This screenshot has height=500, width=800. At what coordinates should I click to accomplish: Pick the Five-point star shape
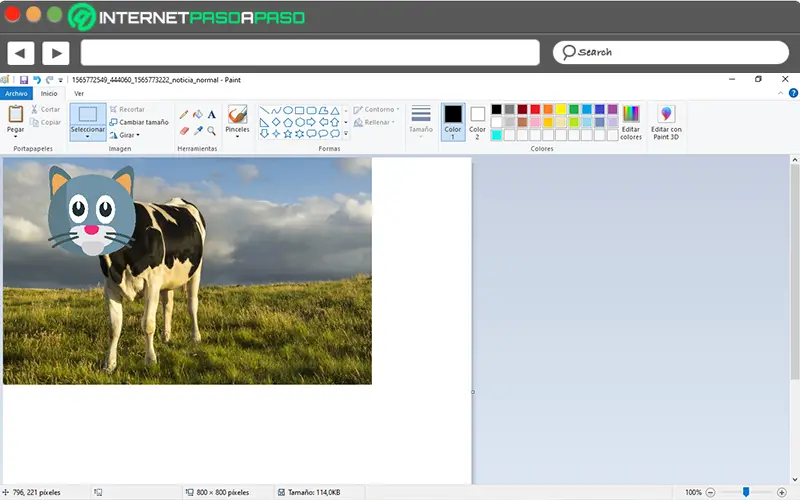(x=288, y=134)
